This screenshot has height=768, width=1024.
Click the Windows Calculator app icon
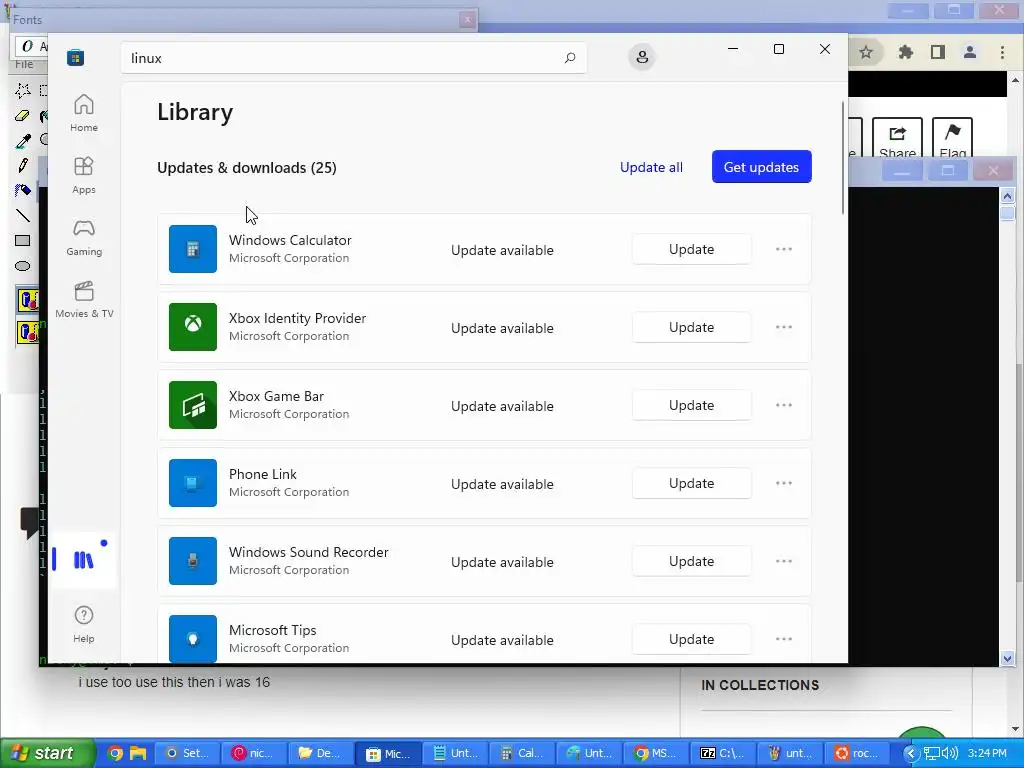pos(193,249)
